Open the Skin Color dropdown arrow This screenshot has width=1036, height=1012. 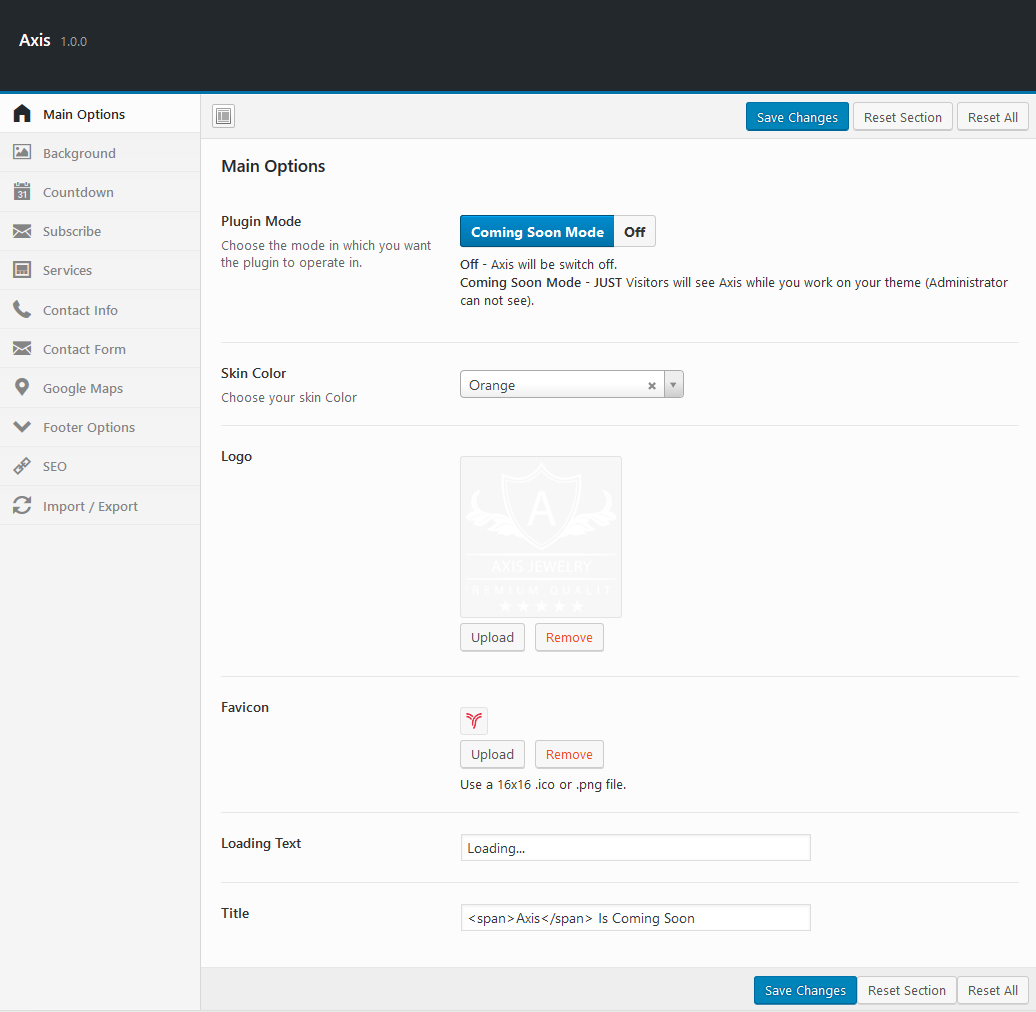pyautogui.click(x=673, y=385)
